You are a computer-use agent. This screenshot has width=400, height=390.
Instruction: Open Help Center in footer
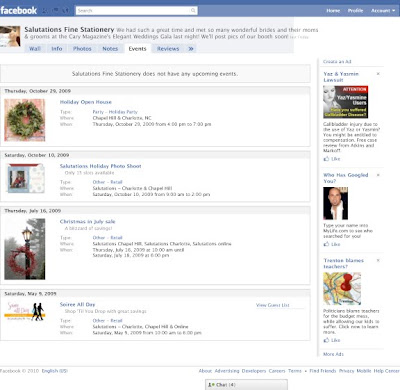pos(386,371)
